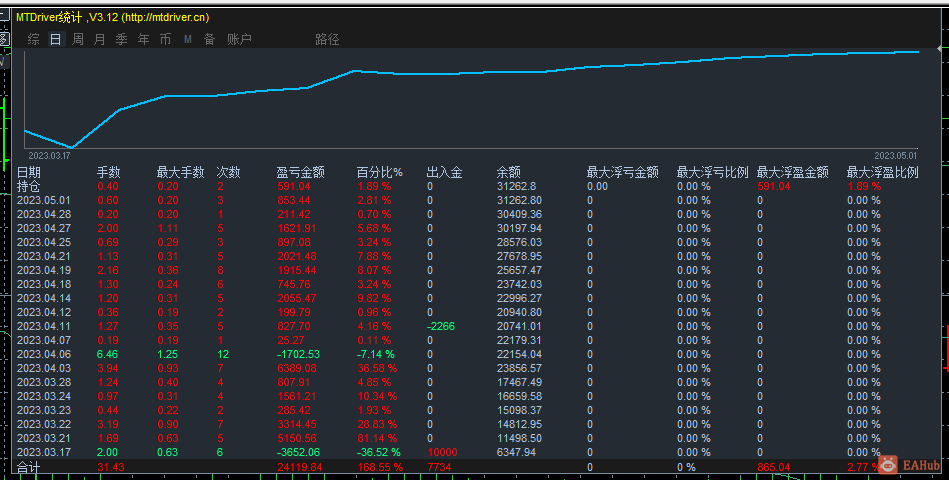Screen dimensions: 949x480
Task: Click the 余额 column header
Action: (x=508, y=173)
